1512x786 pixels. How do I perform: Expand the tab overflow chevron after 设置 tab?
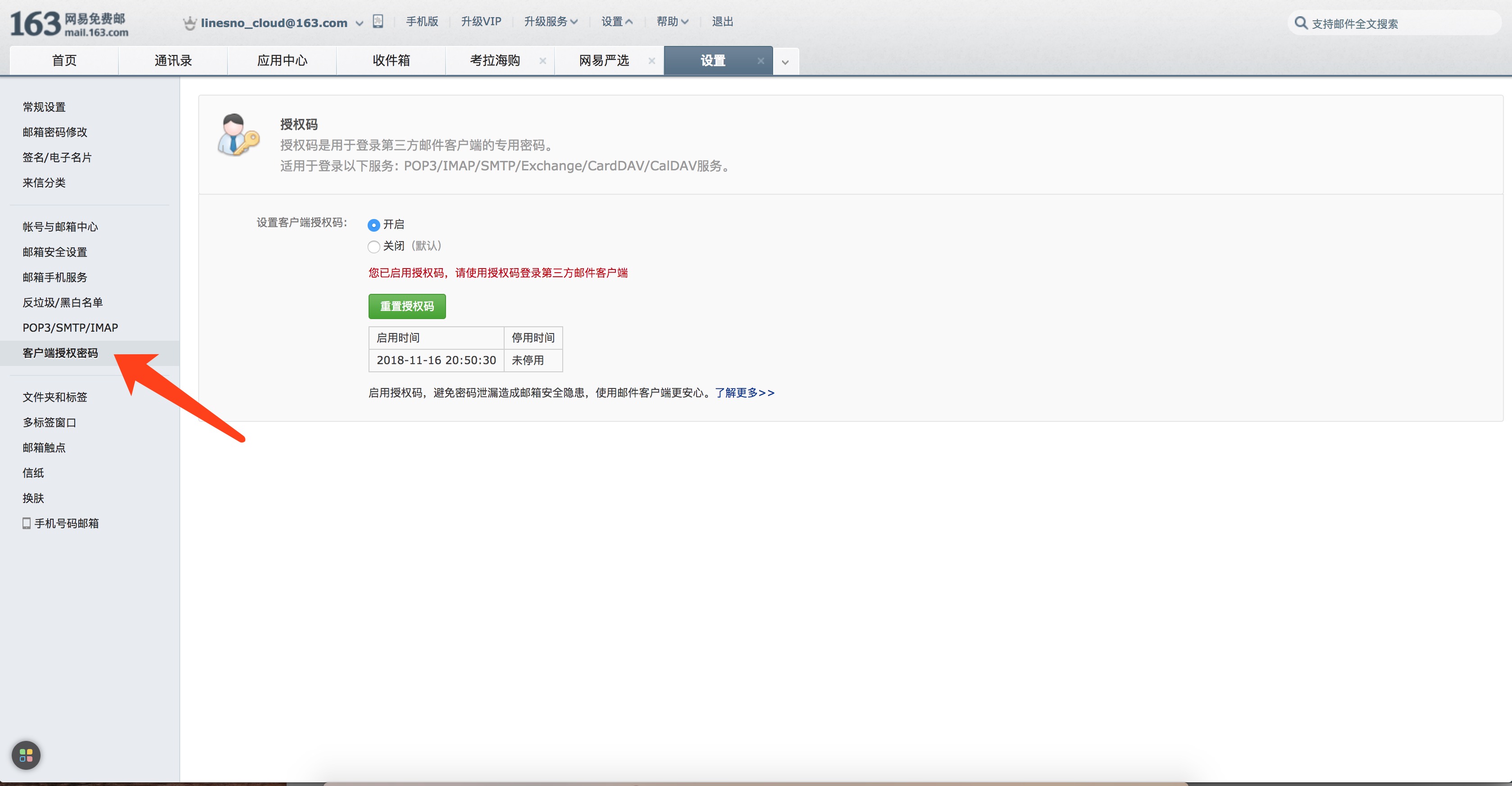(785, 62)
